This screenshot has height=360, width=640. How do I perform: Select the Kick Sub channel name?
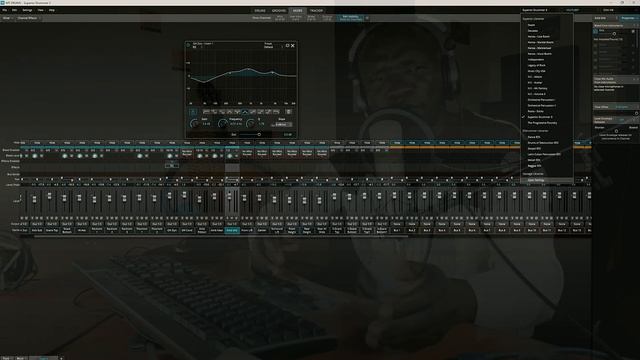tap(37, 231)
